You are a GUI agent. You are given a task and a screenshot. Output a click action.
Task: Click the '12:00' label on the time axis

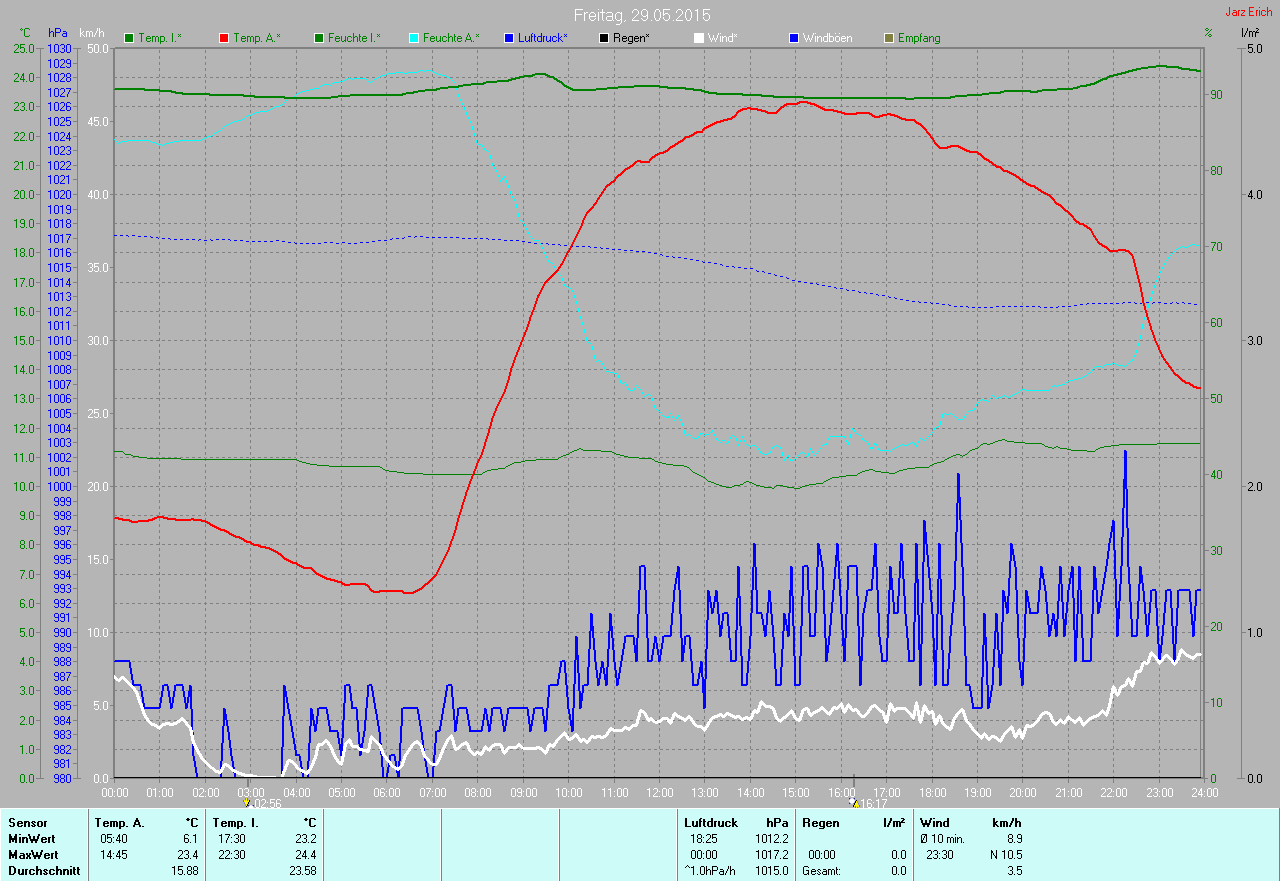[x=659, y=792]
